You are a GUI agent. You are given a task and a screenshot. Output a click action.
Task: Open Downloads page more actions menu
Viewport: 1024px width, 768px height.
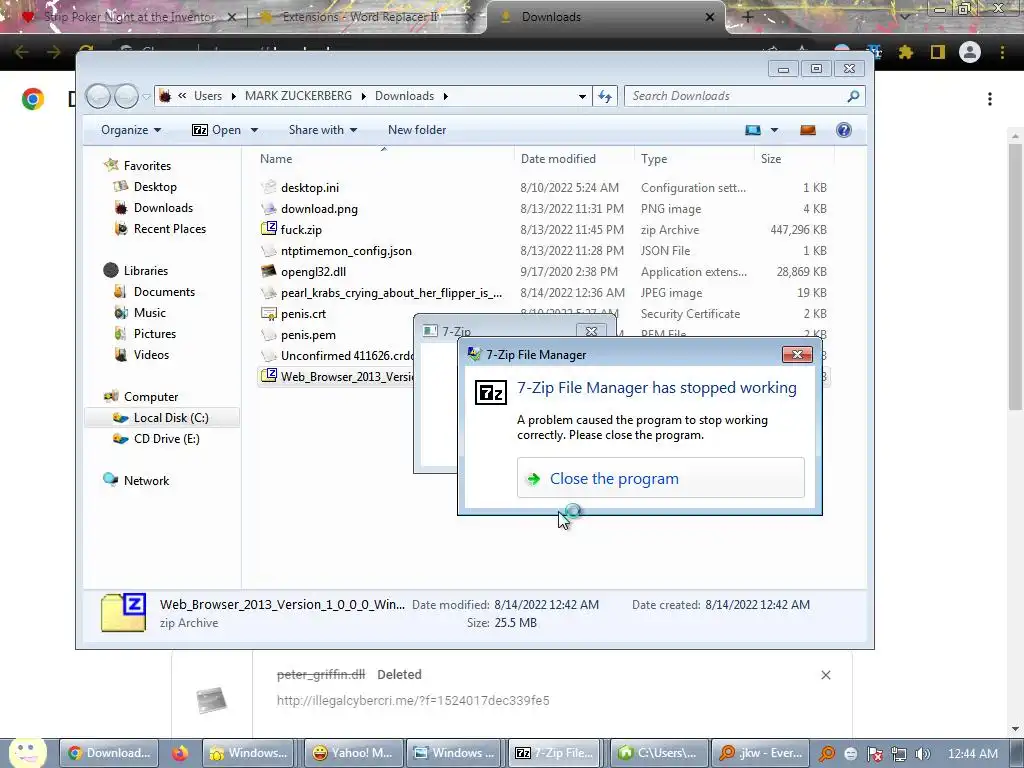click(x=990, y=99)
